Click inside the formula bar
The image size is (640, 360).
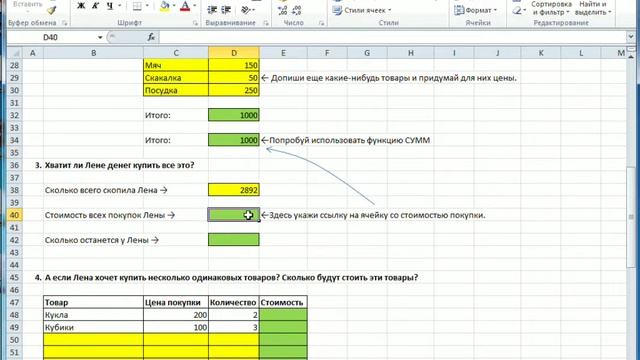click(393, 37)
